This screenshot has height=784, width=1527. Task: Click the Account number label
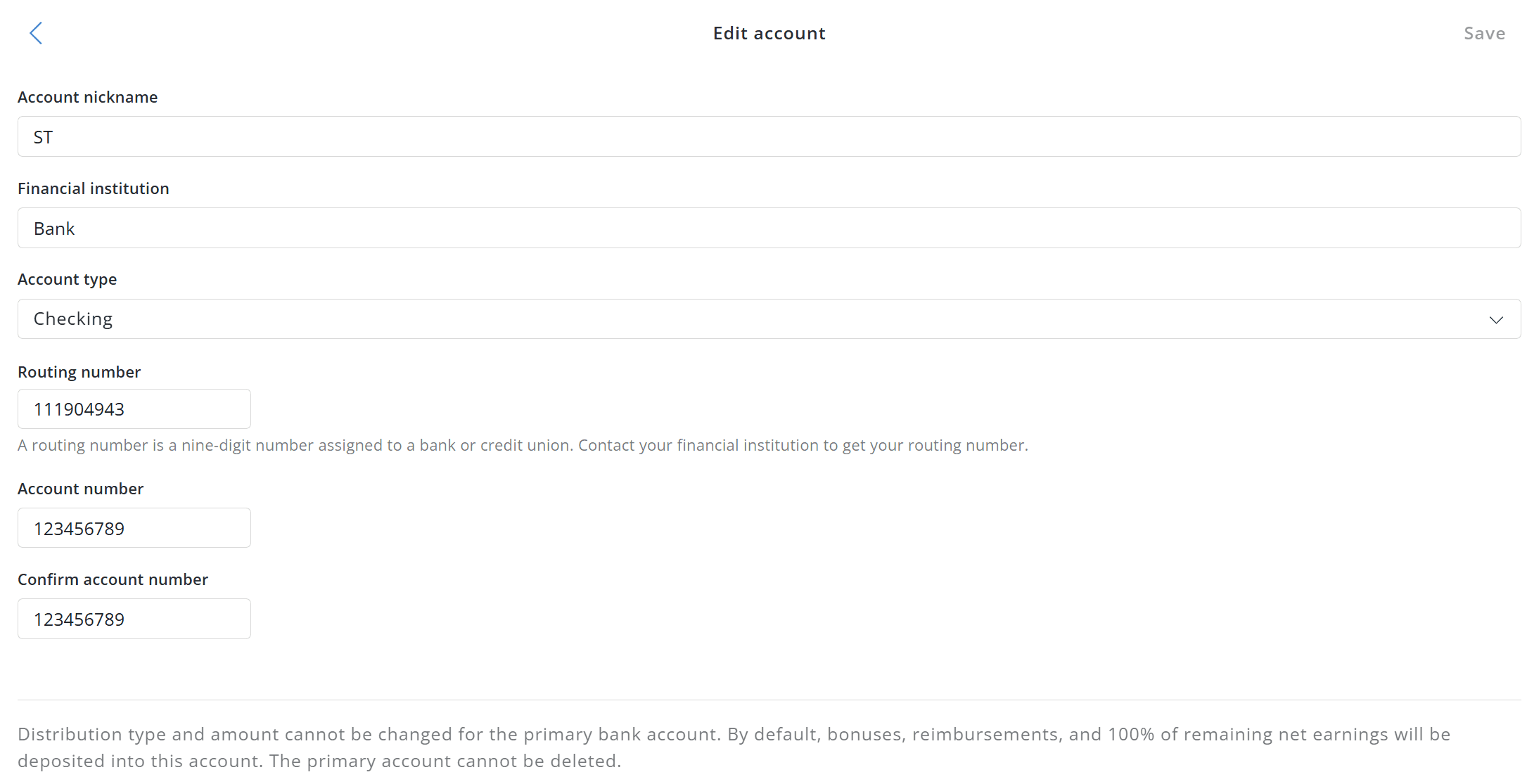coord(80,489)
